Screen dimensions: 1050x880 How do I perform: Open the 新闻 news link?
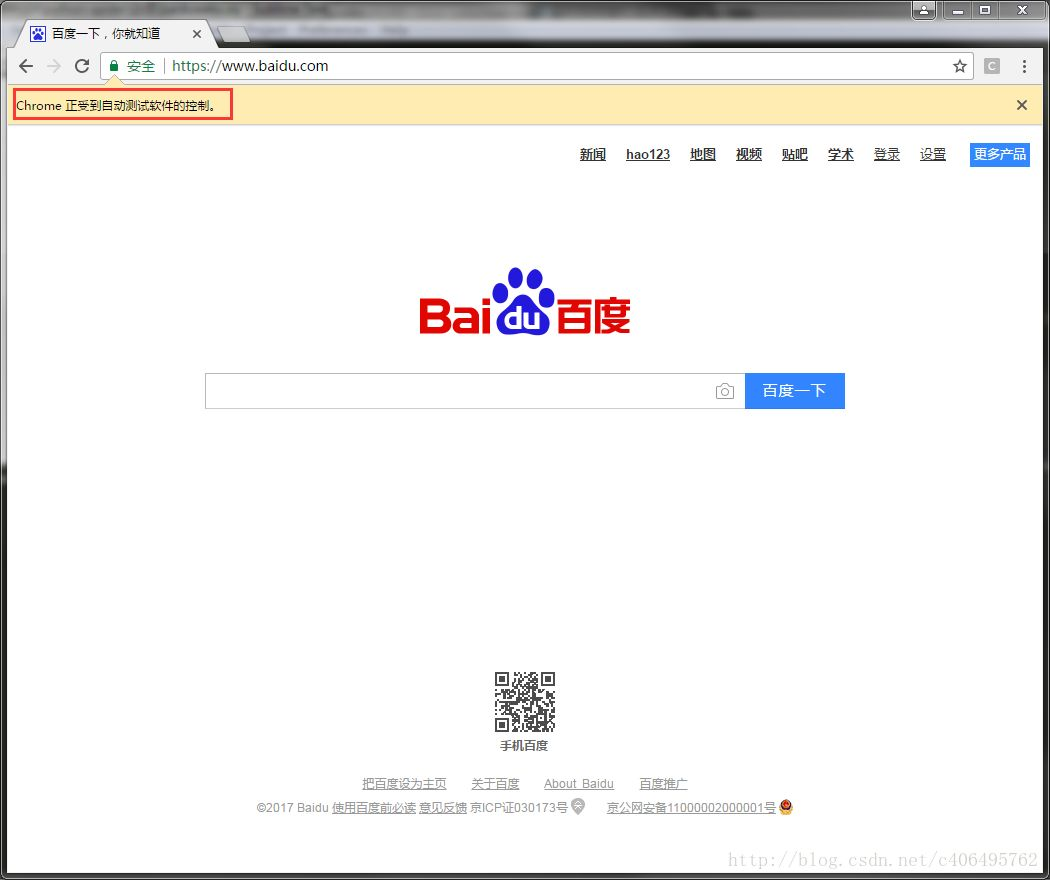(x=593, y=155)
